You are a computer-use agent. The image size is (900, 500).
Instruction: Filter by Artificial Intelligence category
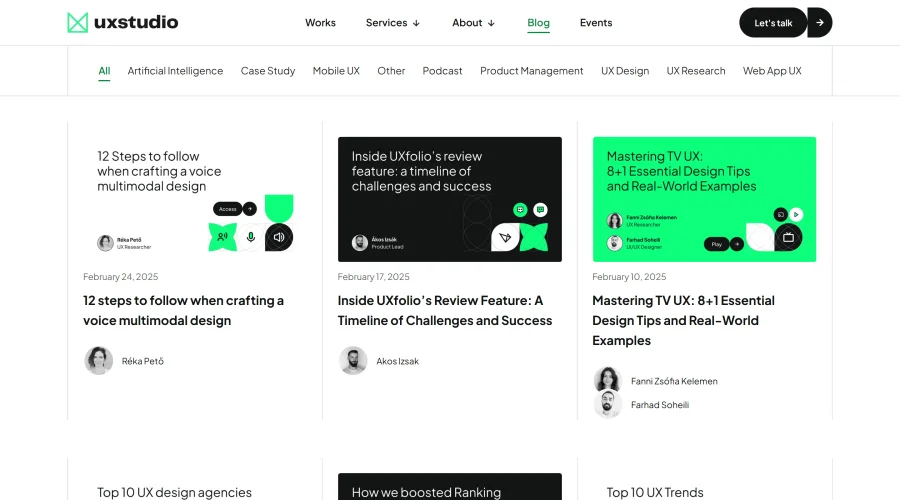tap(175, 71)
